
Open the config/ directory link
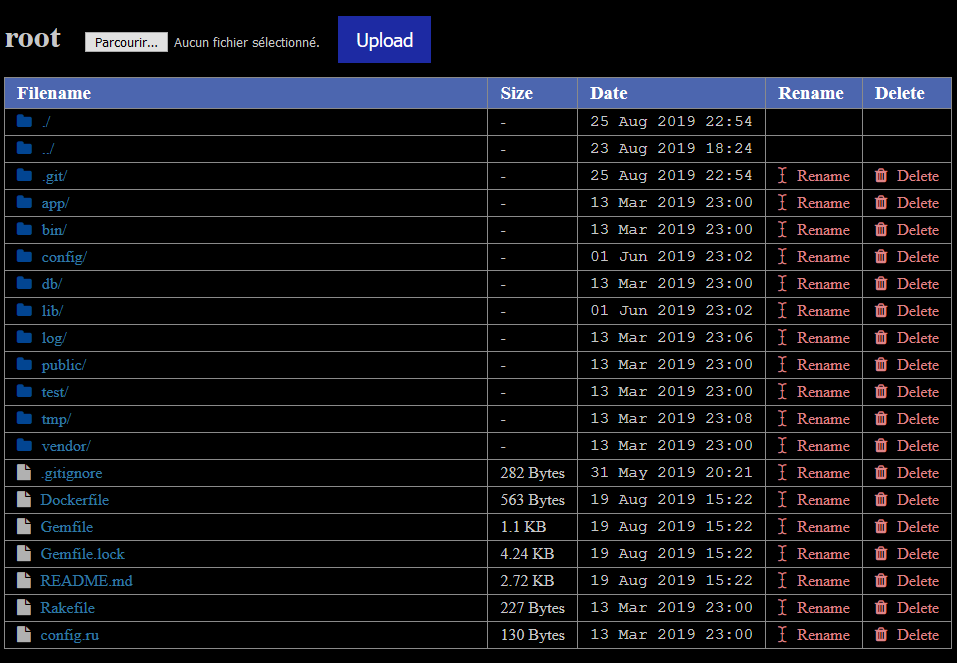tap(64, 257)
